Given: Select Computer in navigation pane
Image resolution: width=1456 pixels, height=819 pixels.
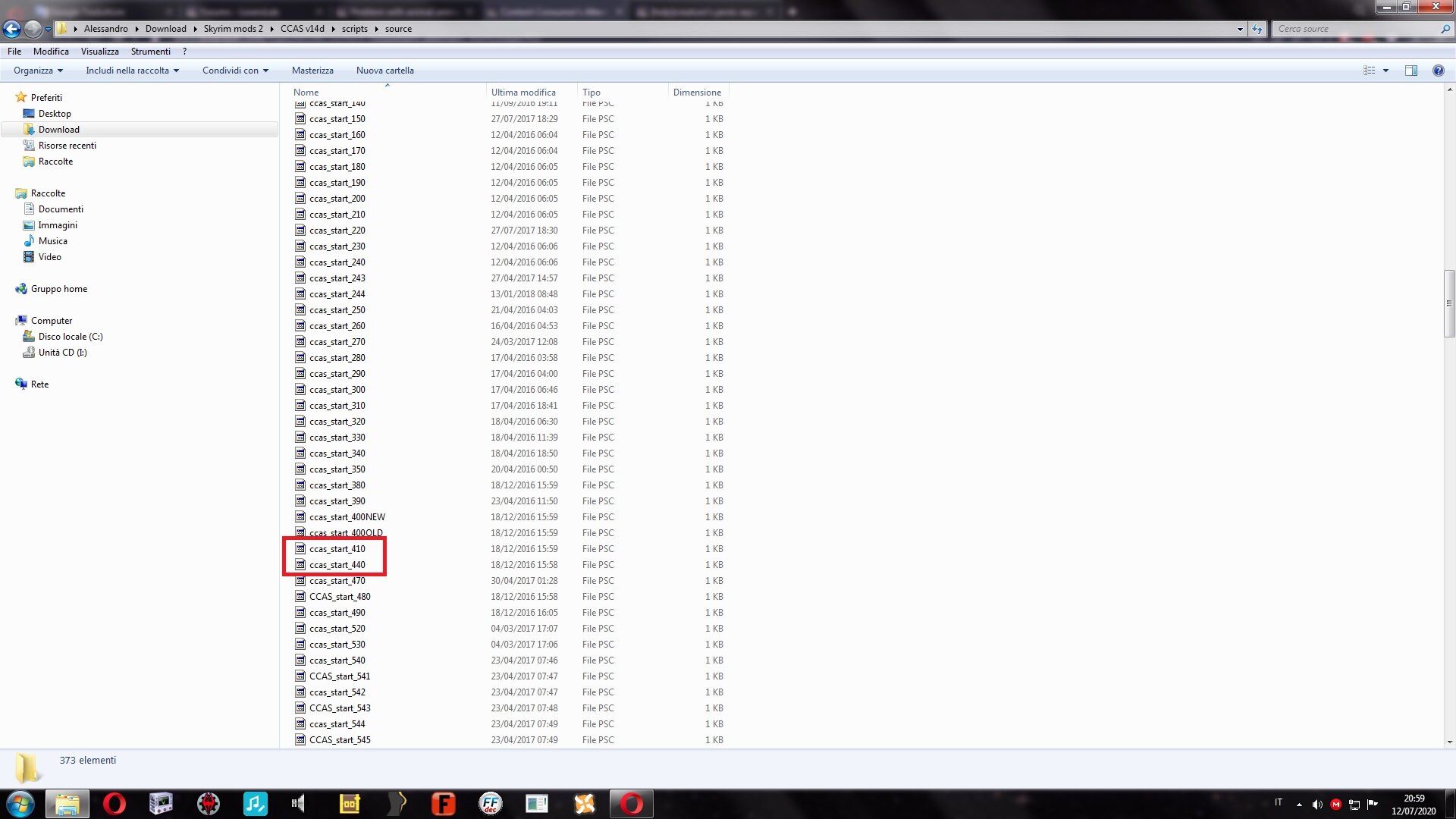Looking at the screenshot, I should tap(51, 321).
